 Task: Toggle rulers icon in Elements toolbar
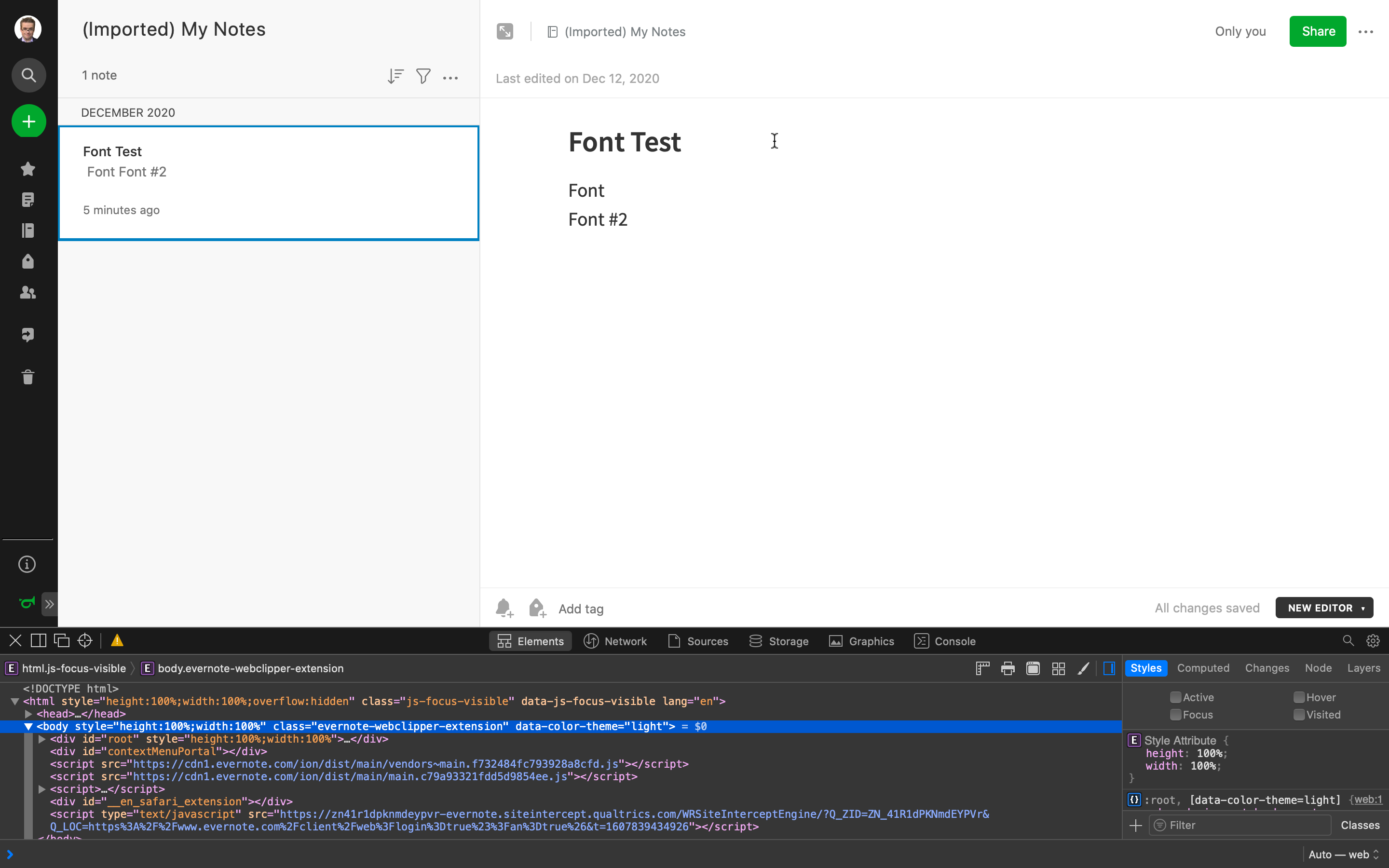pyautogui.click(x=982, y=668)
